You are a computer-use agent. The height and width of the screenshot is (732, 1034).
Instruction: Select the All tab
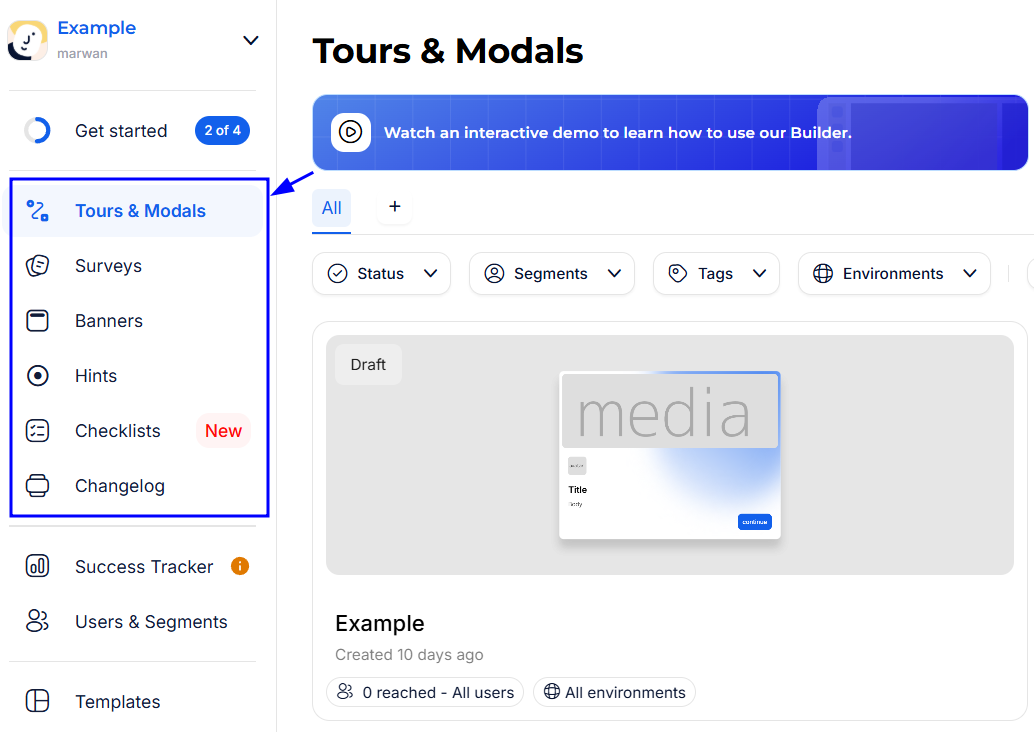pos(331,208)
